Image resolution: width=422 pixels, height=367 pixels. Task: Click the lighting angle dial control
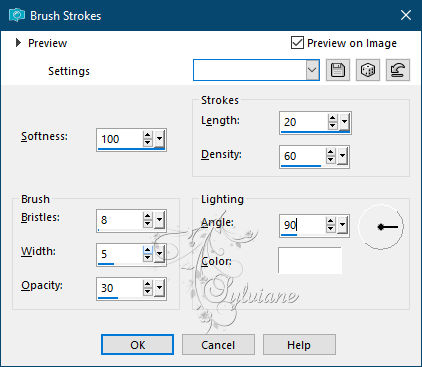pos(381,227)
